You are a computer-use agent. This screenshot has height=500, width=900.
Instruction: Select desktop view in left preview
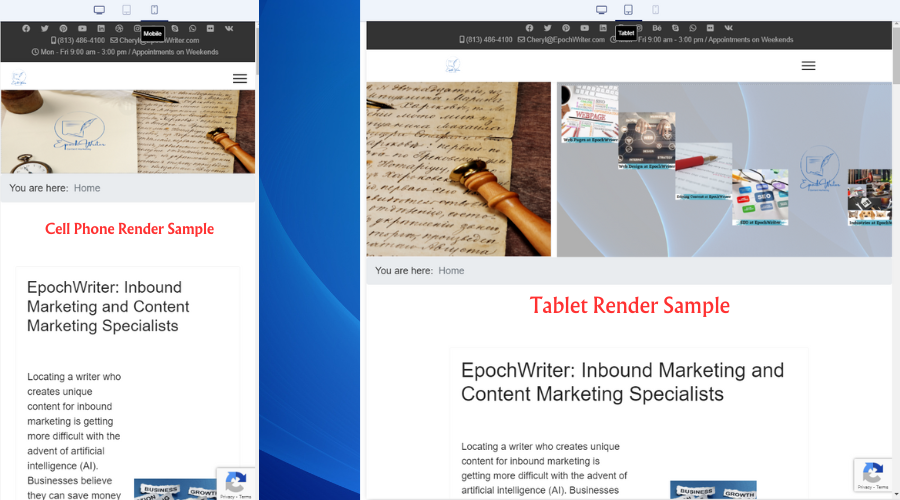99,10
